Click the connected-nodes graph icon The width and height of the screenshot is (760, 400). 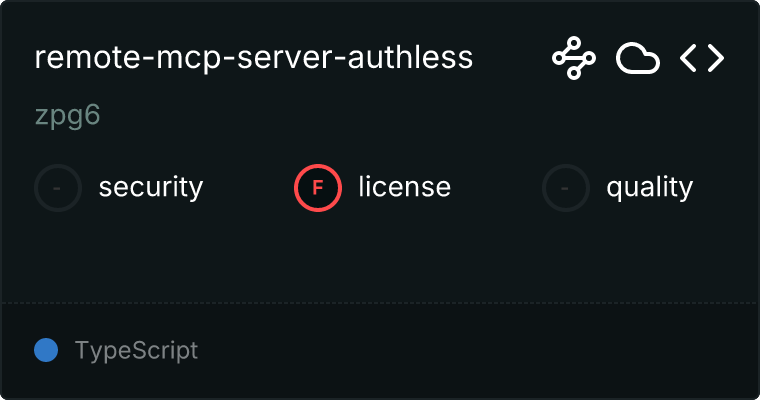point(574,58)
